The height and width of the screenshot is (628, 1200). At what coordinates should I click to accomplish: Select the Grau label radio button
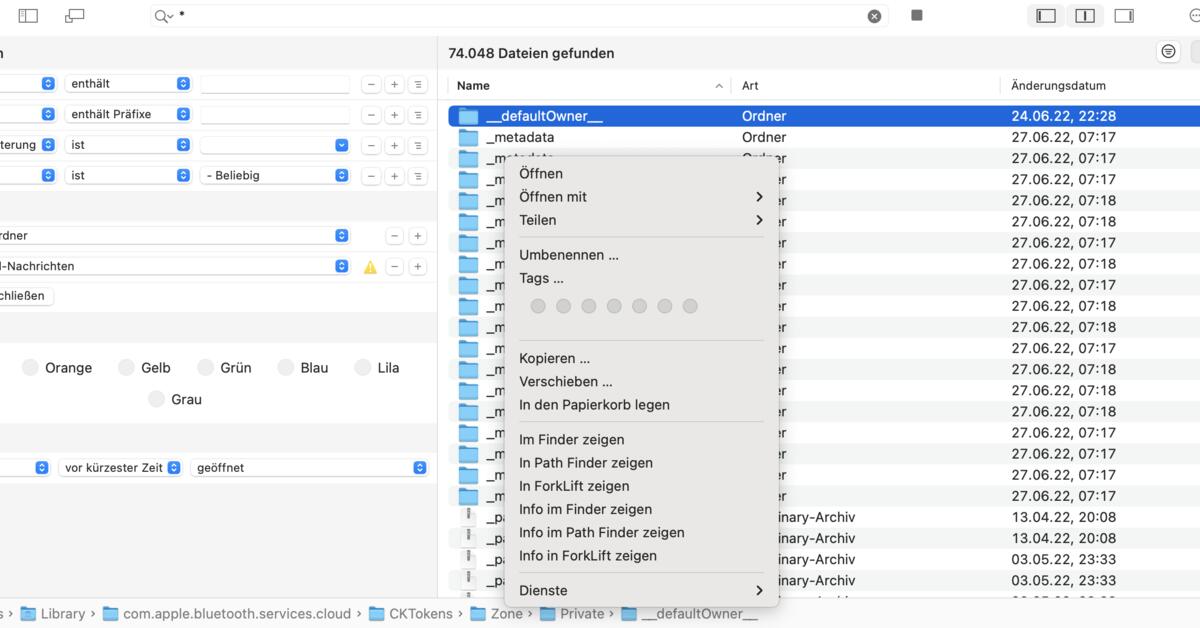156,399
